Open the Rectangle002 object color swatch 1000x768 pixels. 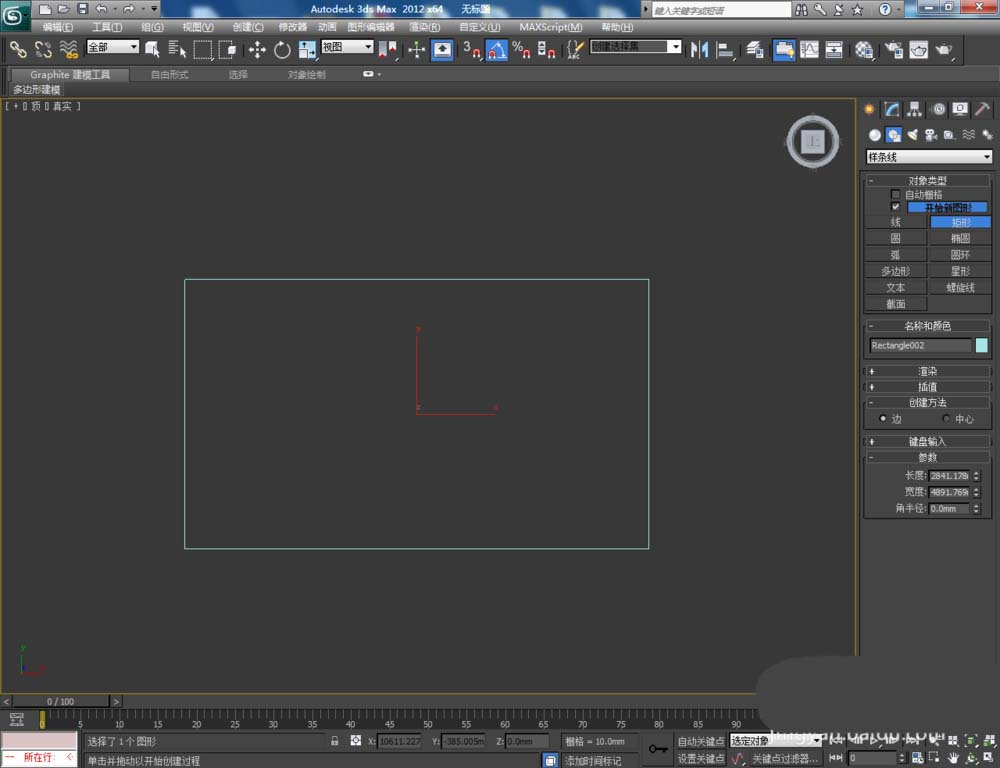[982, 345]
